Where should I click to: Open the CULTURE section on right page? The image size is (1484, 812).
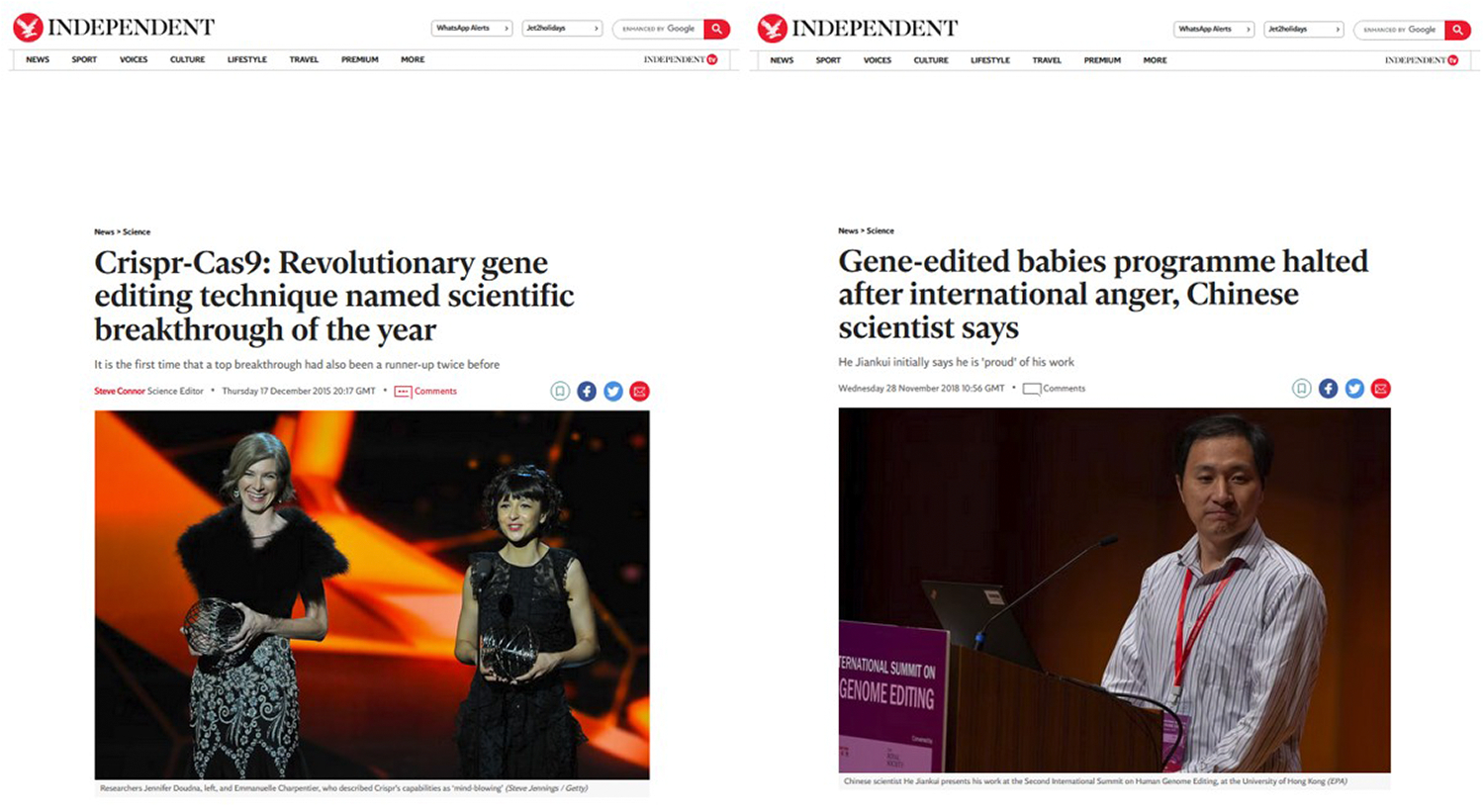(x=931, y=61)
